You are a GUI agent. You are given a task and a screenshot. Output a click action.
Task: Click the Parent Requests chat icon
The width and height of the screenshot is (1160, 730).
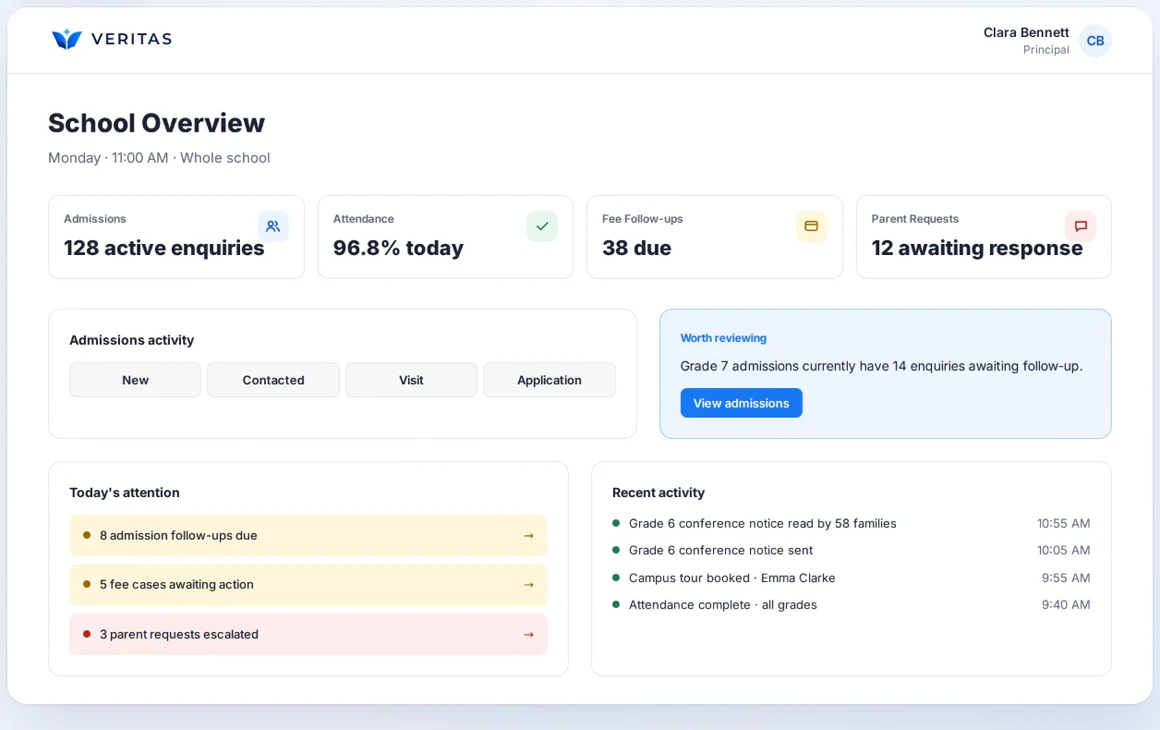[x=1081, y=226]
